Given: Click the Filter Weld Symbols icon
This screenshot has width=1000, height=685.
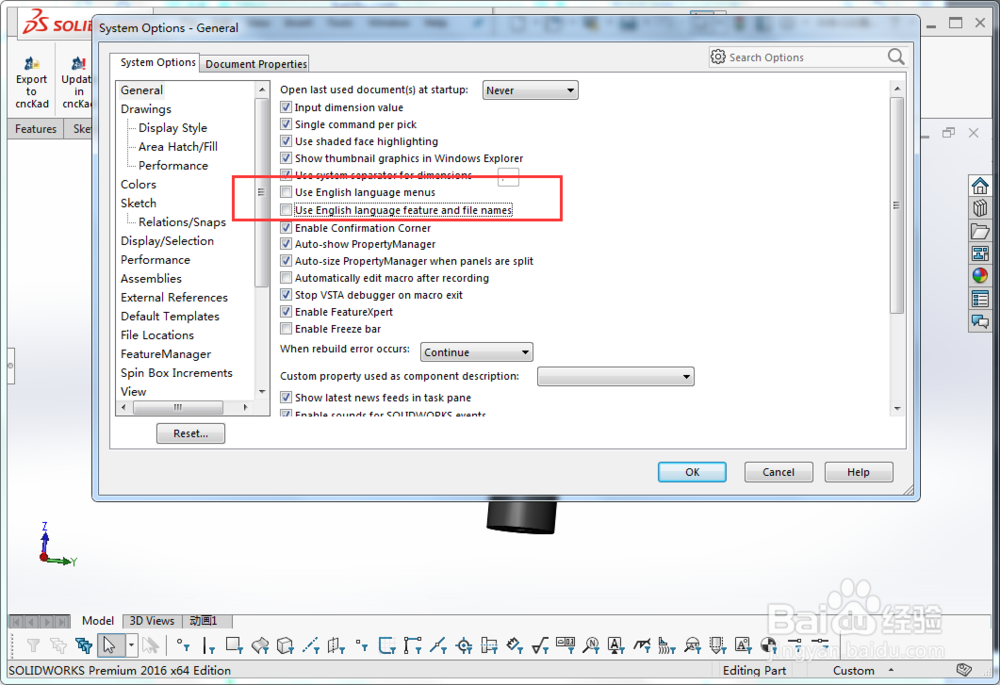Looking at the screenshot, I should point(642,646).
